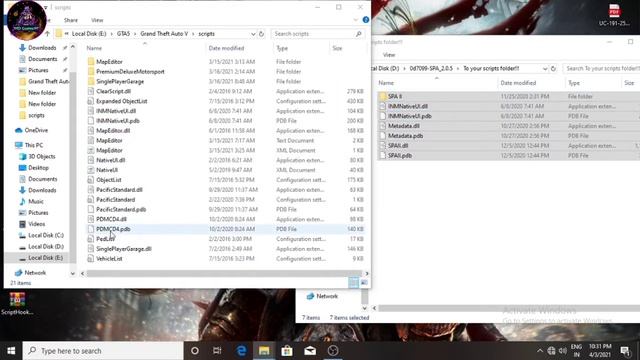Open Task View on taskbar

point(217,351)
